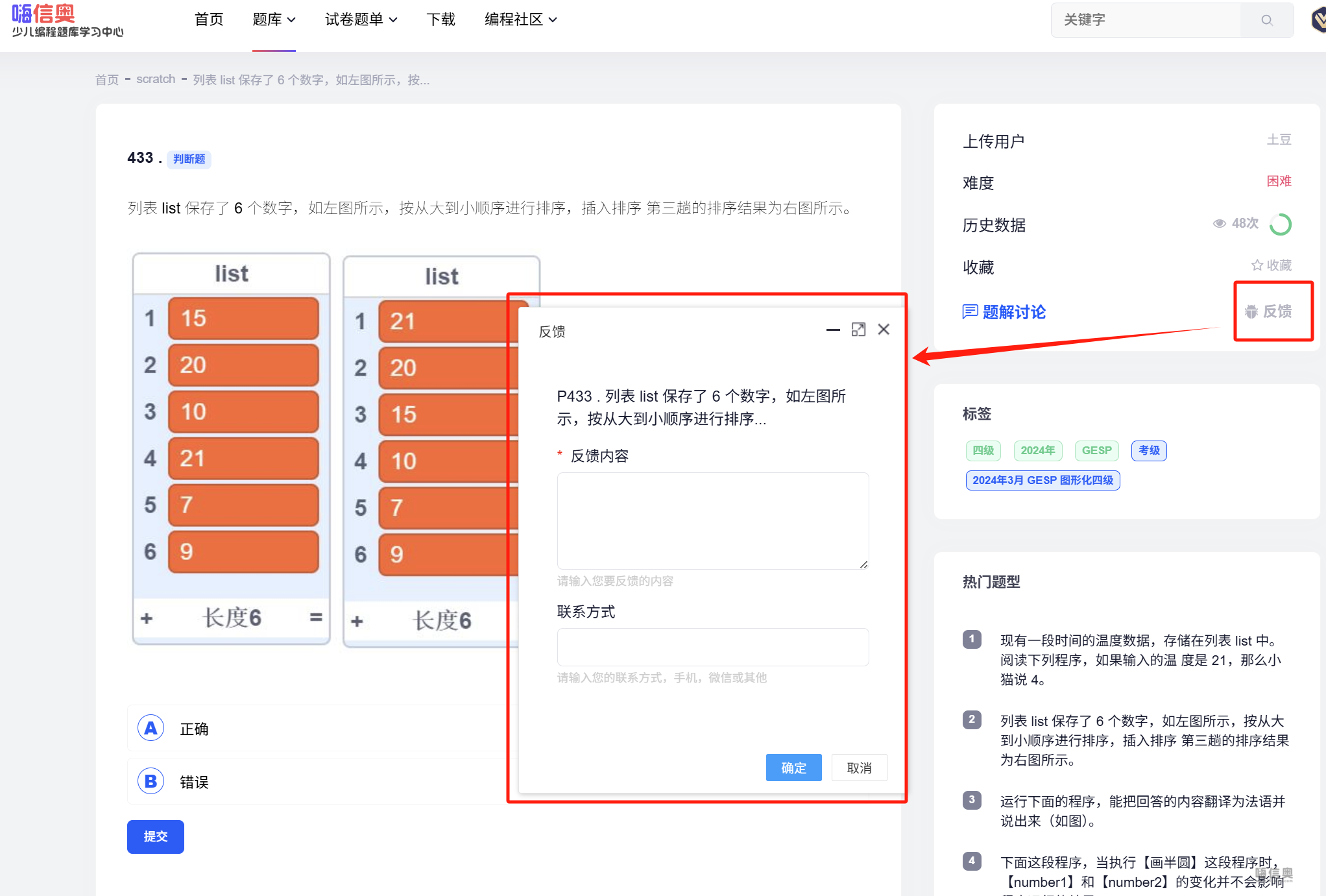Click the 2024年3月 GESP 图形化四级 tag
Screen dimensions: 1326x896
coord(1043,480)
